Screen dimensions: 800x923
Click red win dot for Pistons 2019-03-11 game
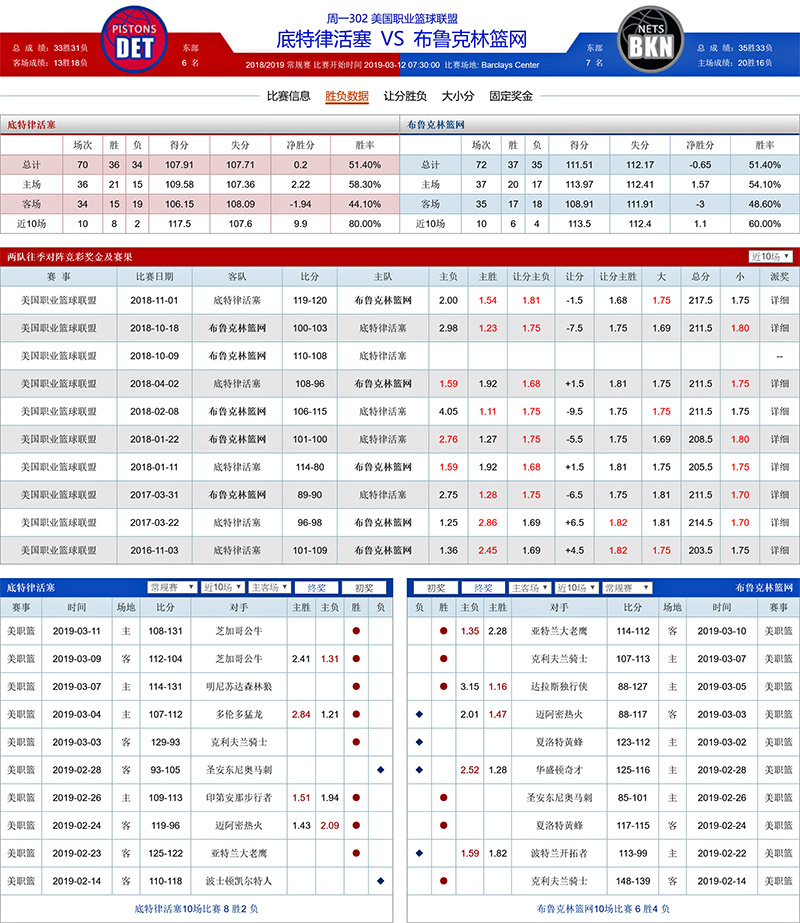pyautogui.click(x=356, y=631)
